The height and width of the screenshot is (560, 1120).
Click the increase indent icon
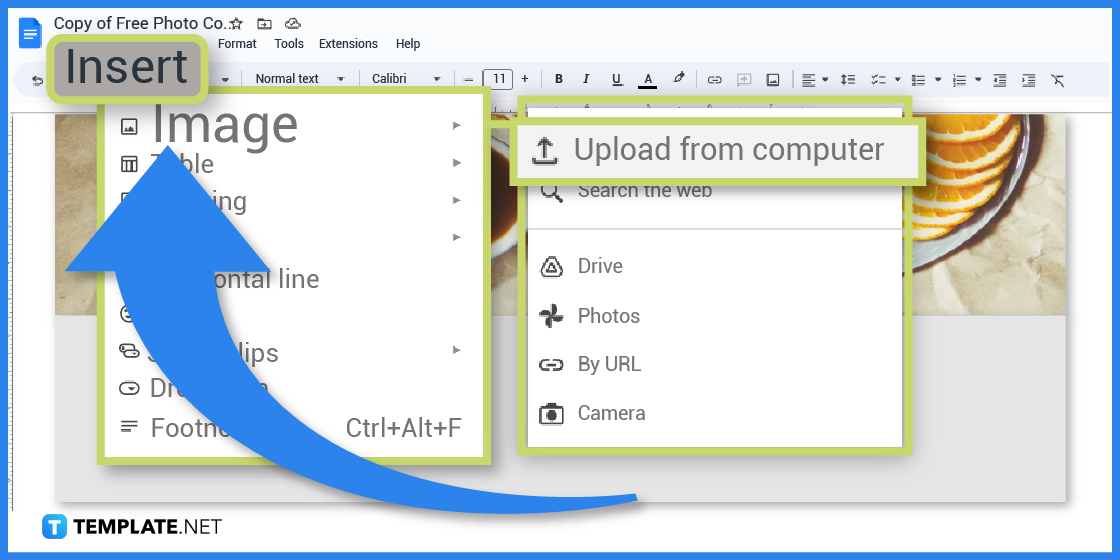pyautogui.click(x=1029, y=80)
